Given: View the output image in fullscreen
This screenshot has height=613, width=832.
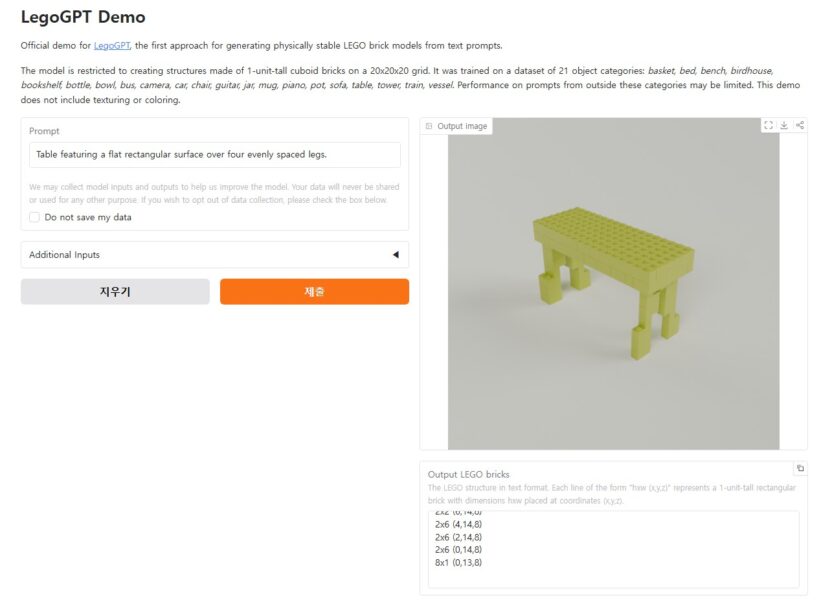Looking at the screenshot, I should tap(768, 125).
